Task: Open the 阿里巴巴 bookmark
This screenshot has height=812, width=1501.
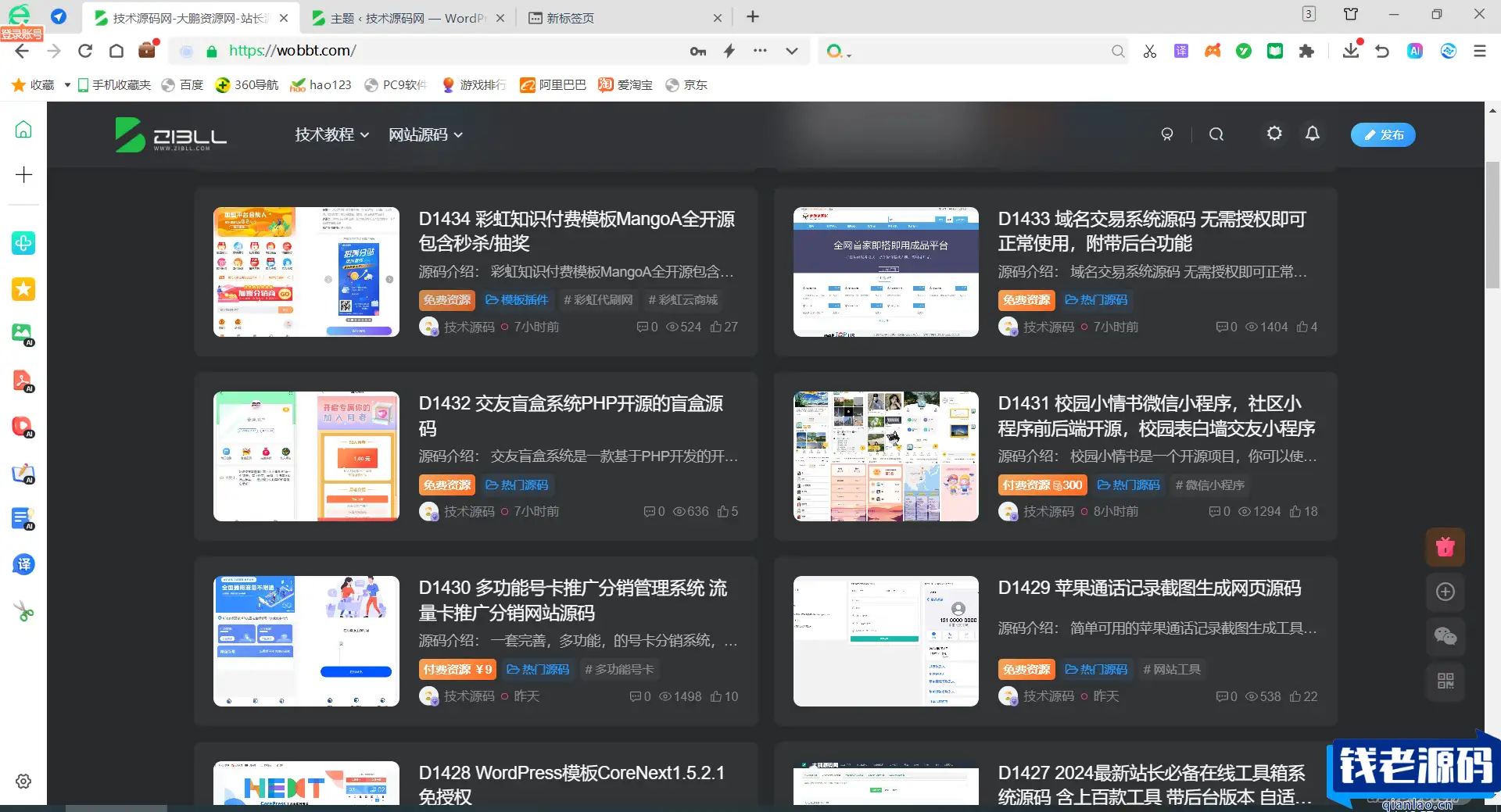Action: [553, 85]
